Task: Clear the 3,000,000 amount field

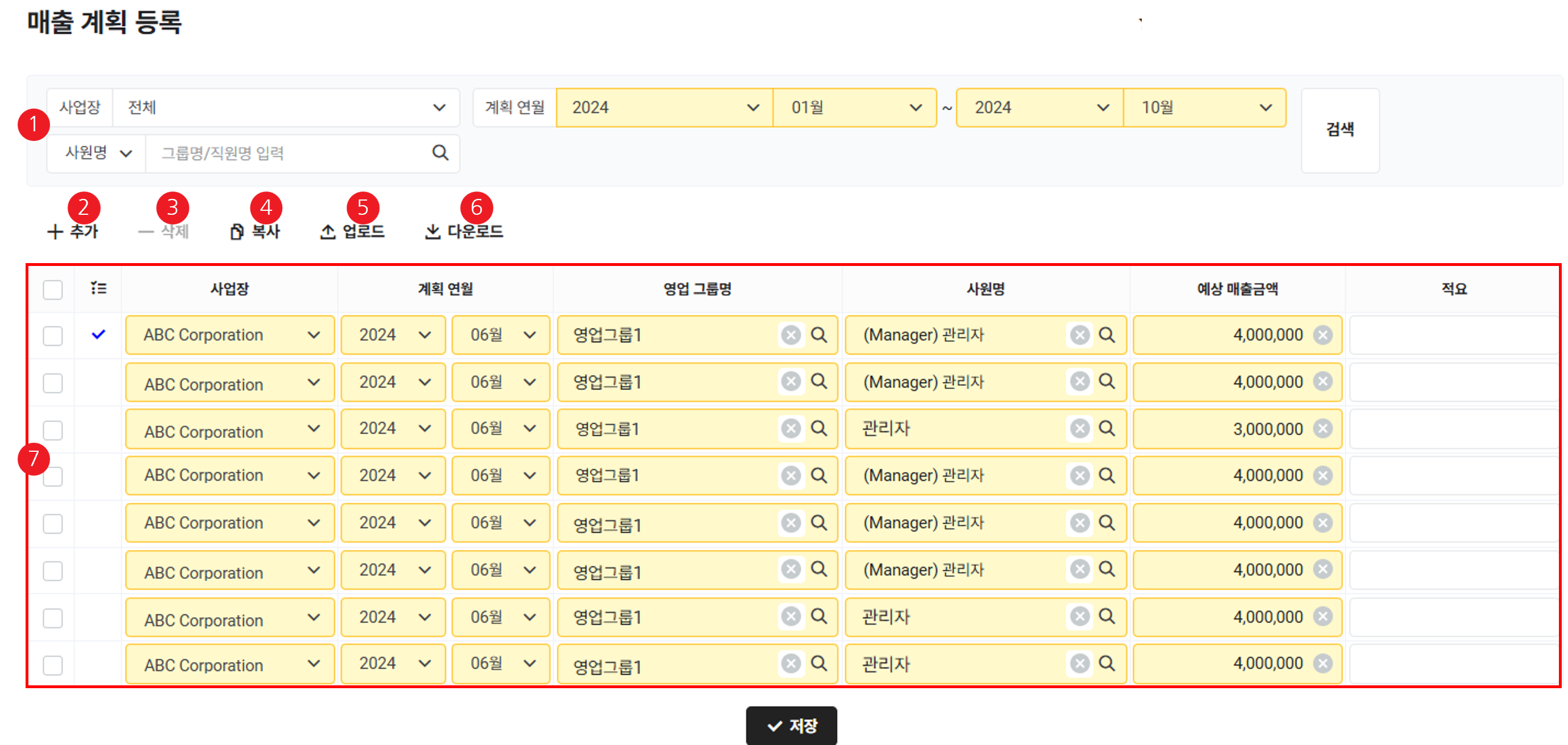Action: click(1322, 428)
